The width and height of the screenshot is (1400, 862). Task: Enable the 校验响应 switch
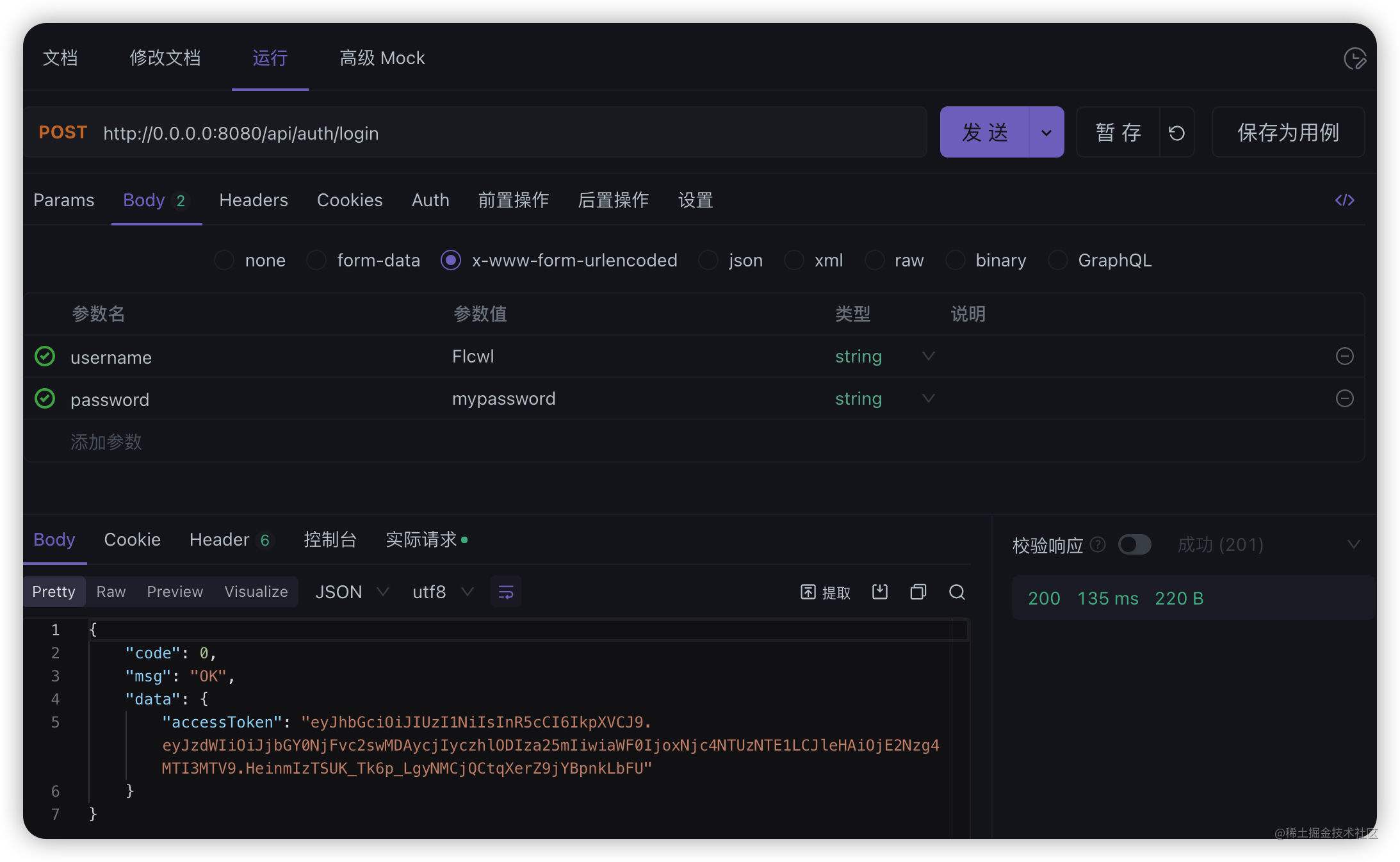(1134, 545)
